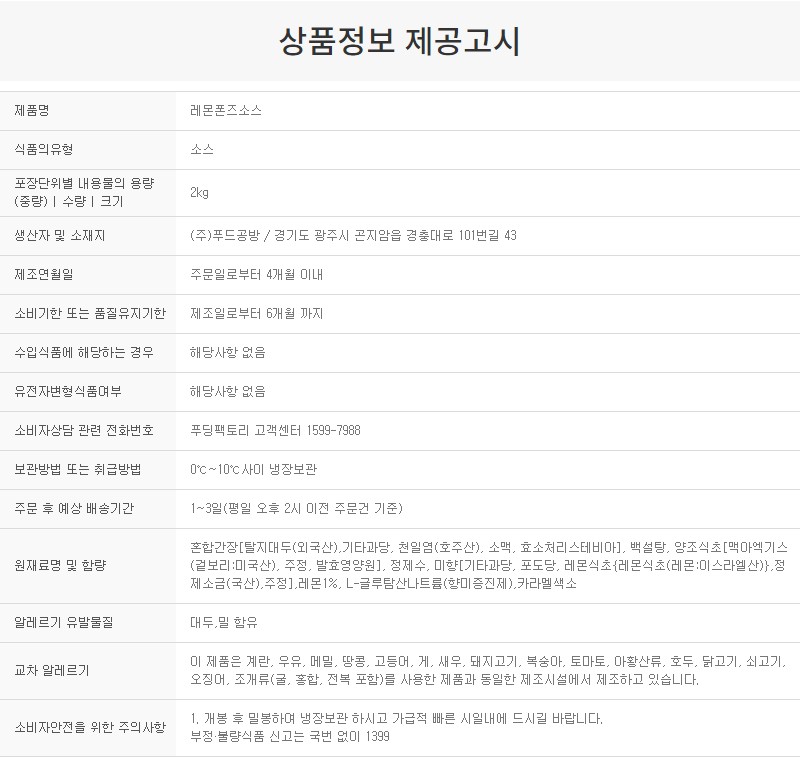Click the caution line 개봉 후 밀봉하여 냉장보관
This screenshot has height=757, width=800.
click(396, 719)
